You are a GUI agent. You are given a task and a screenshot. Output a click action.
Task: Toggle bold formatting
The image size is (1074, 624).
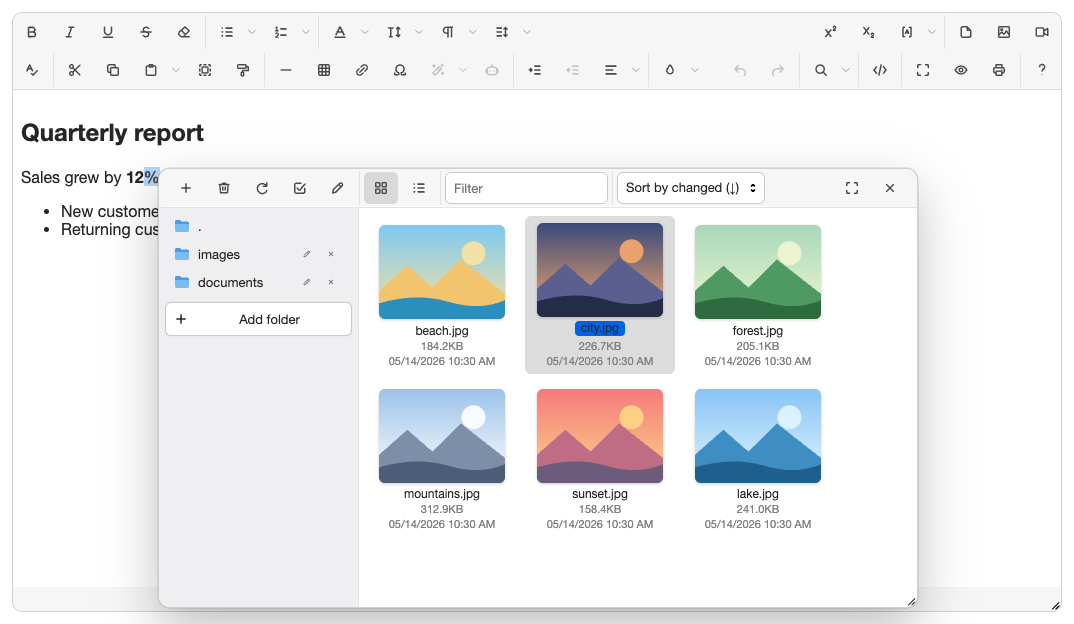32,32
